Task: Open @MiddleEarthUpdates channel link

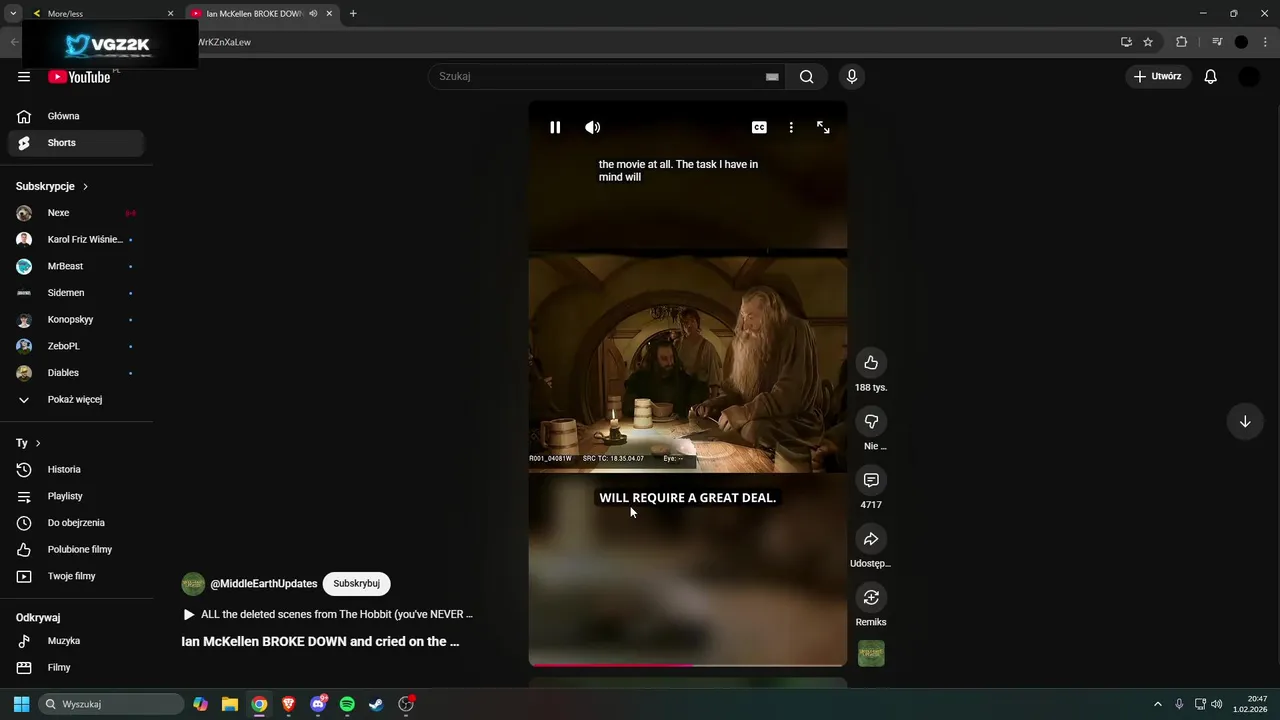Action: pos(264,584)
